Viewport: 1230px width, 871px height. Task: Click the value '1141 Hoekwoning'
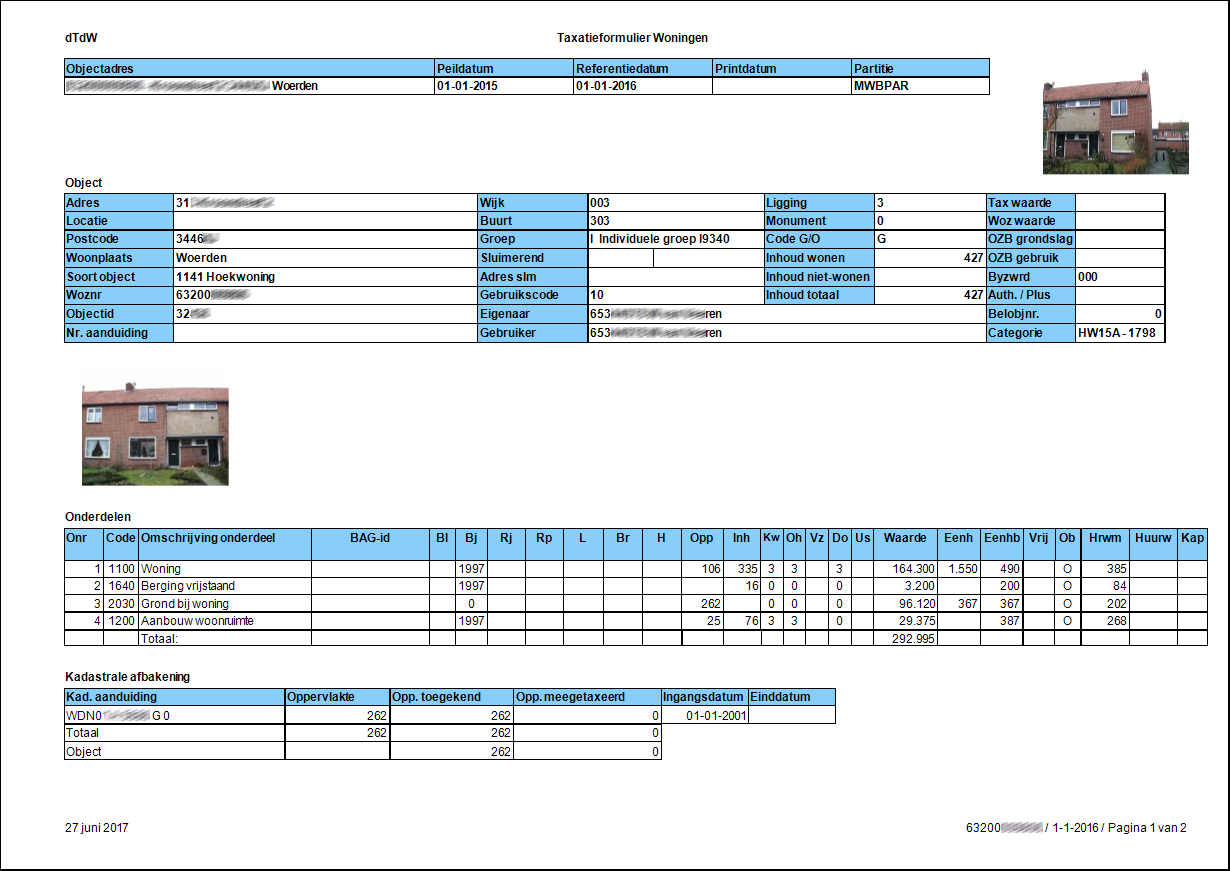[x=225, y=277]
